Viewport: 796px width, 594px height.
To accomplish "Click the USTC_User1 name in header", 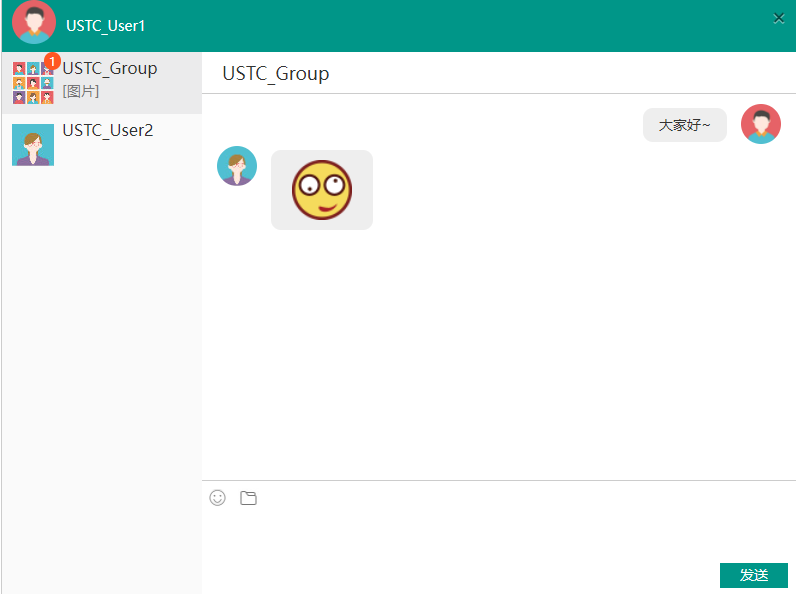I will tap(106, 26).
